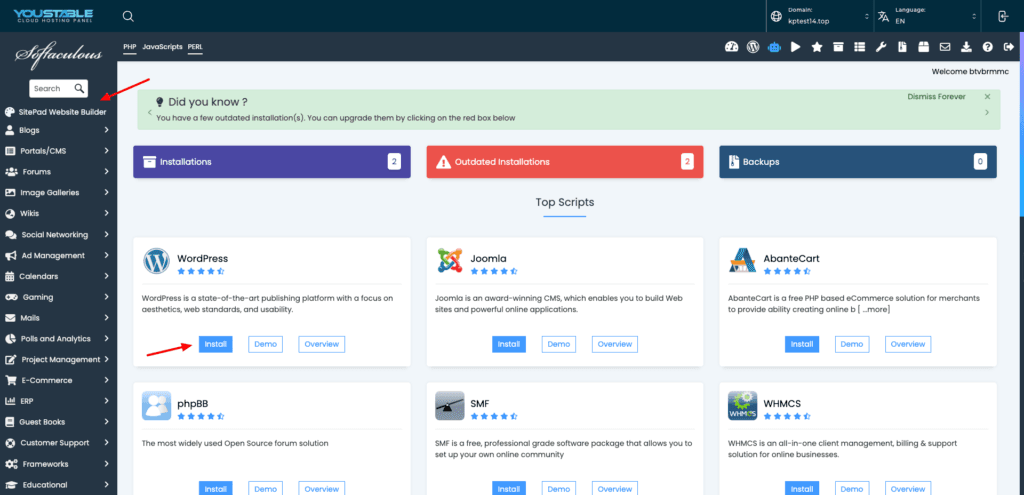This screenshot has height=495, width=1024.
Task: Click the blue AI robot icon
Action: (x=774, y=47)
